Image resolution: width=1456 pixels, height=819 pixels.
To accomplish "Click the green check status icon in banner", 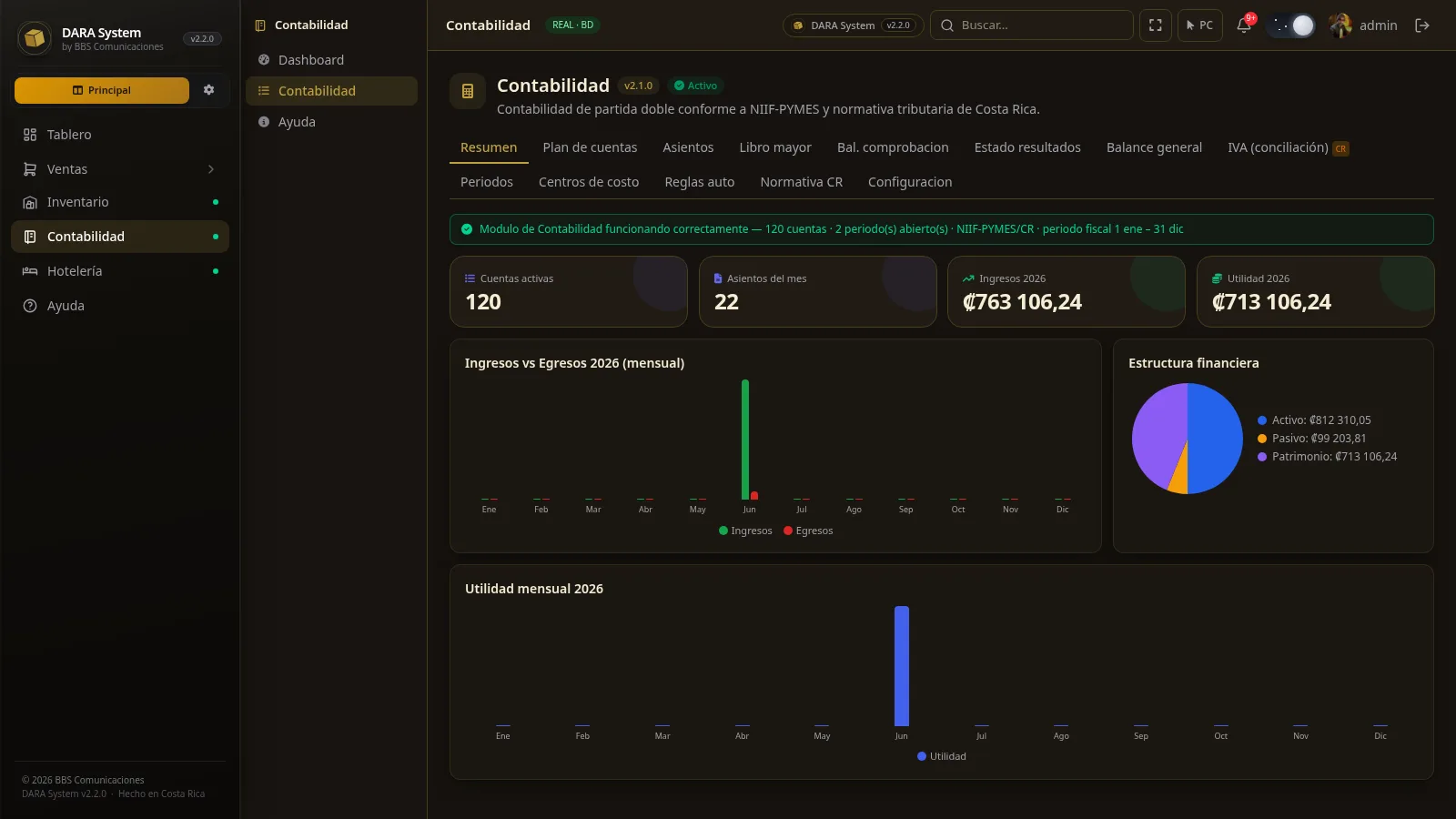I will point(467,229).
